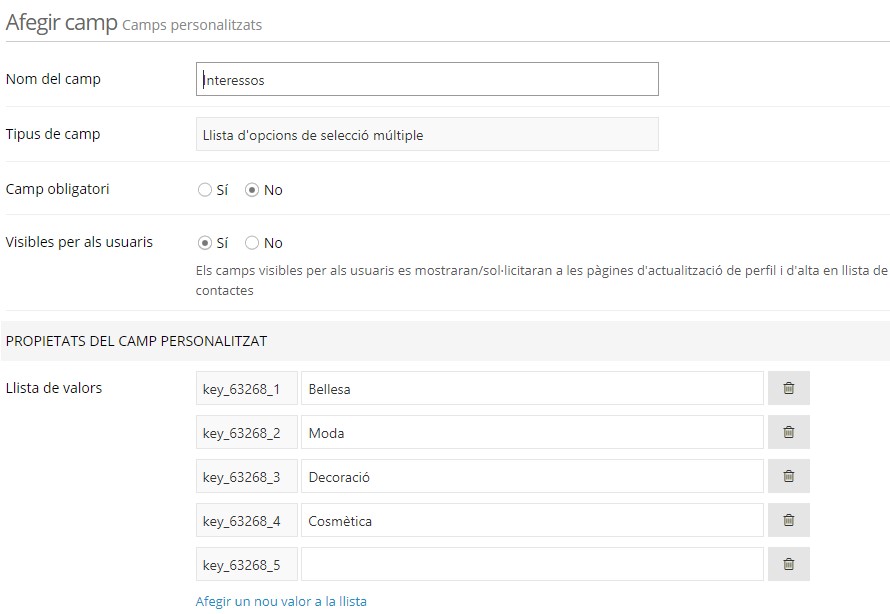Screen dimensions: 890x614
Task: Select No for Camp obligatori
Action: click(x=252, y=190)
